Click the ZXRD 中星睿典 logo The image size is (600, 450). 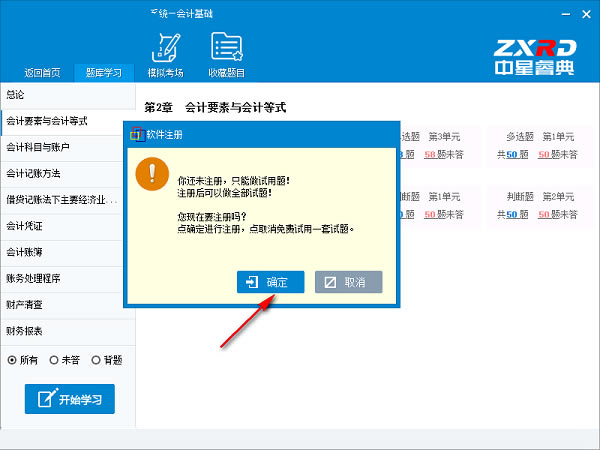535,57
